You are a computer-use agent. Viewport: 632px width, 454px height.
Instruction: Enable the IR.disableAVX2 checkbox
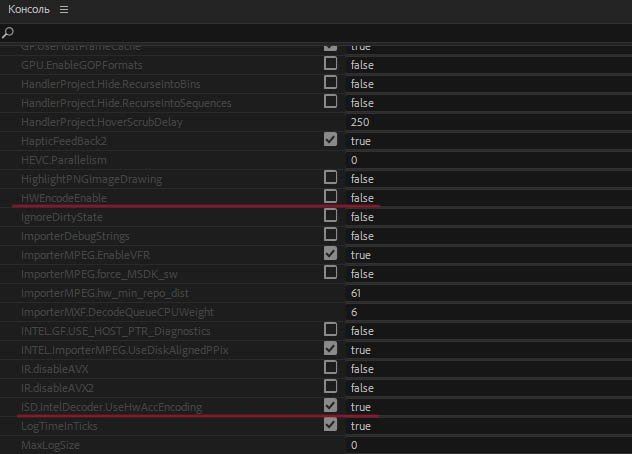click(331, 386)
